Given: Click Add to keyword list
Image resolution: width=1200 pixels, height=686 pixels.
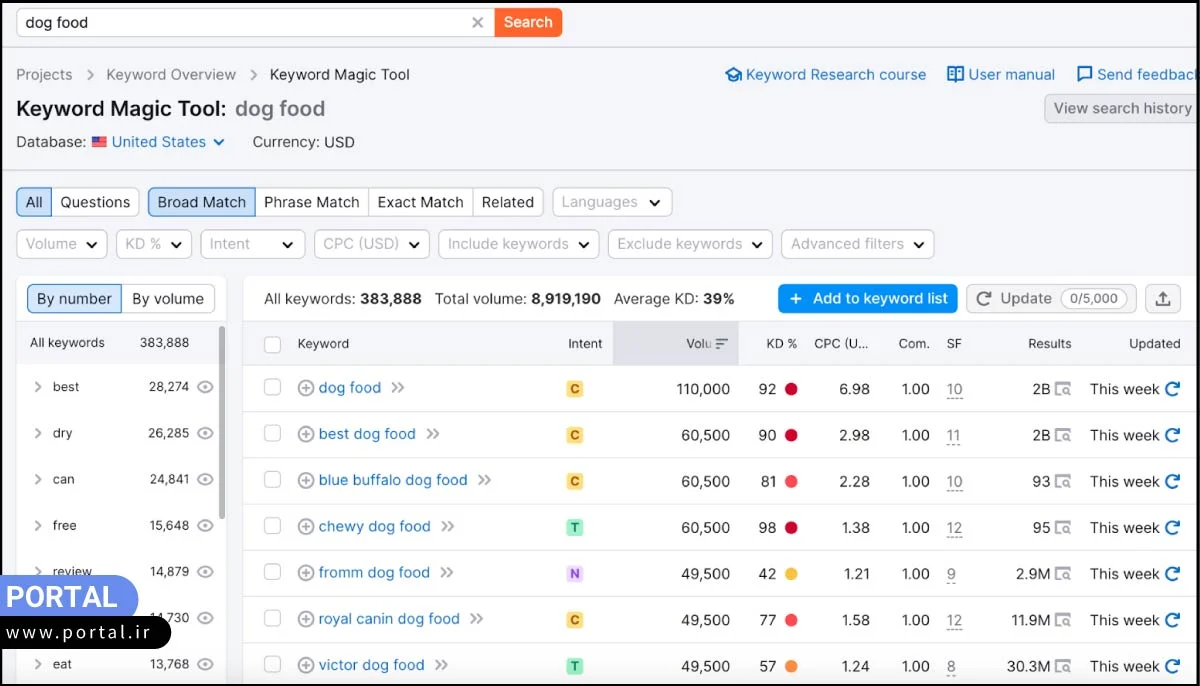Looking at the screenshot, I should tap(867, 298).
